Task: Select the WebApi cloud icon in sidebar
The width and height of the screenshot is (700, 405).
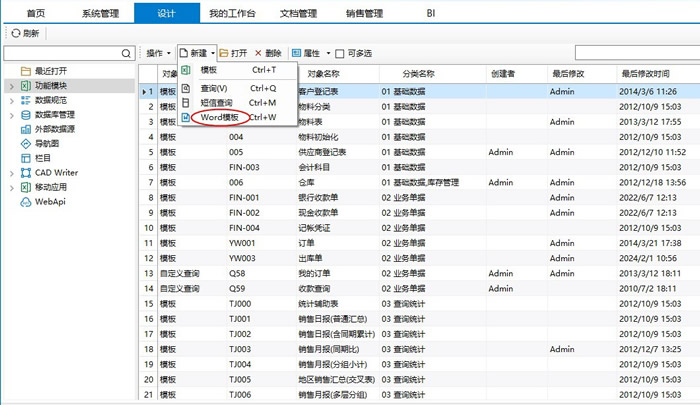Action: point(26,201)
